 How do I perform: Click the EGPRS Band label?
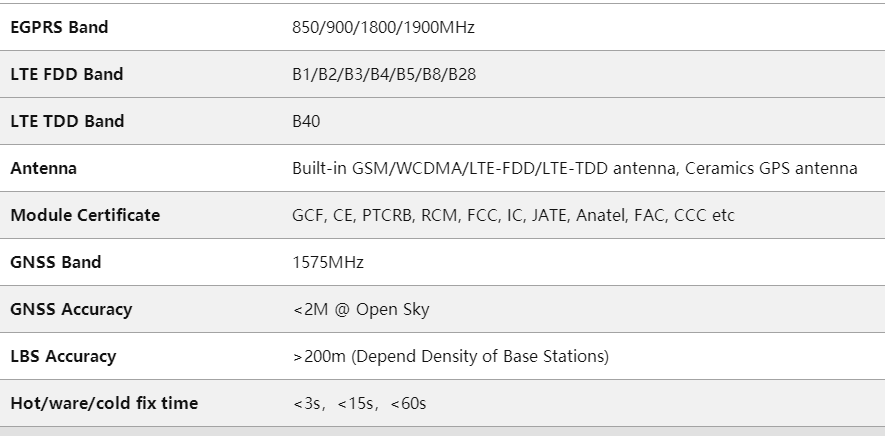(x=59, y=27)
